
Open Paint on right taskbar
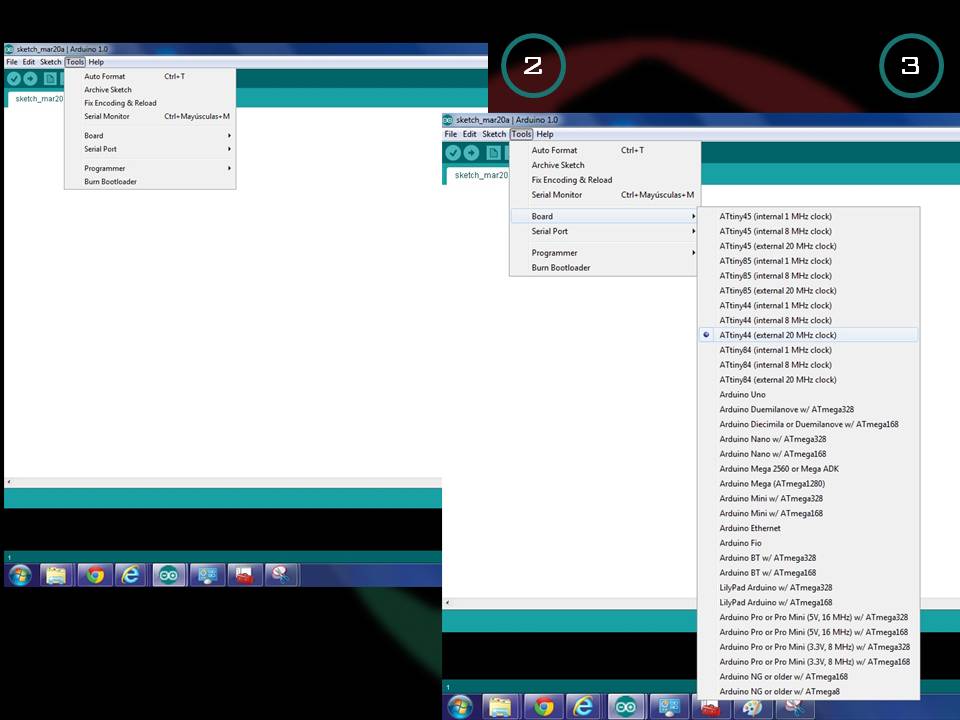(x=752, y=709)
